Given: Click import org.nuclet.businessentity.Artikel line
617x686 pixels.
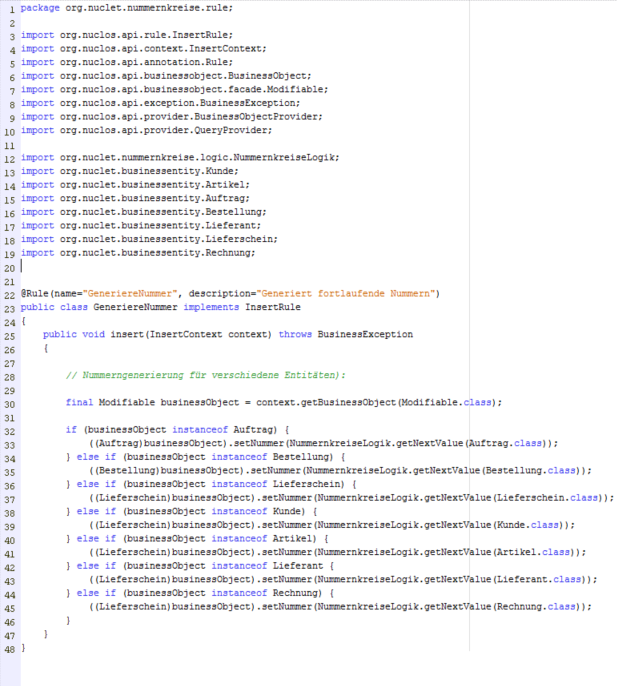Looking at the screenshot, I should coord(135,184).
